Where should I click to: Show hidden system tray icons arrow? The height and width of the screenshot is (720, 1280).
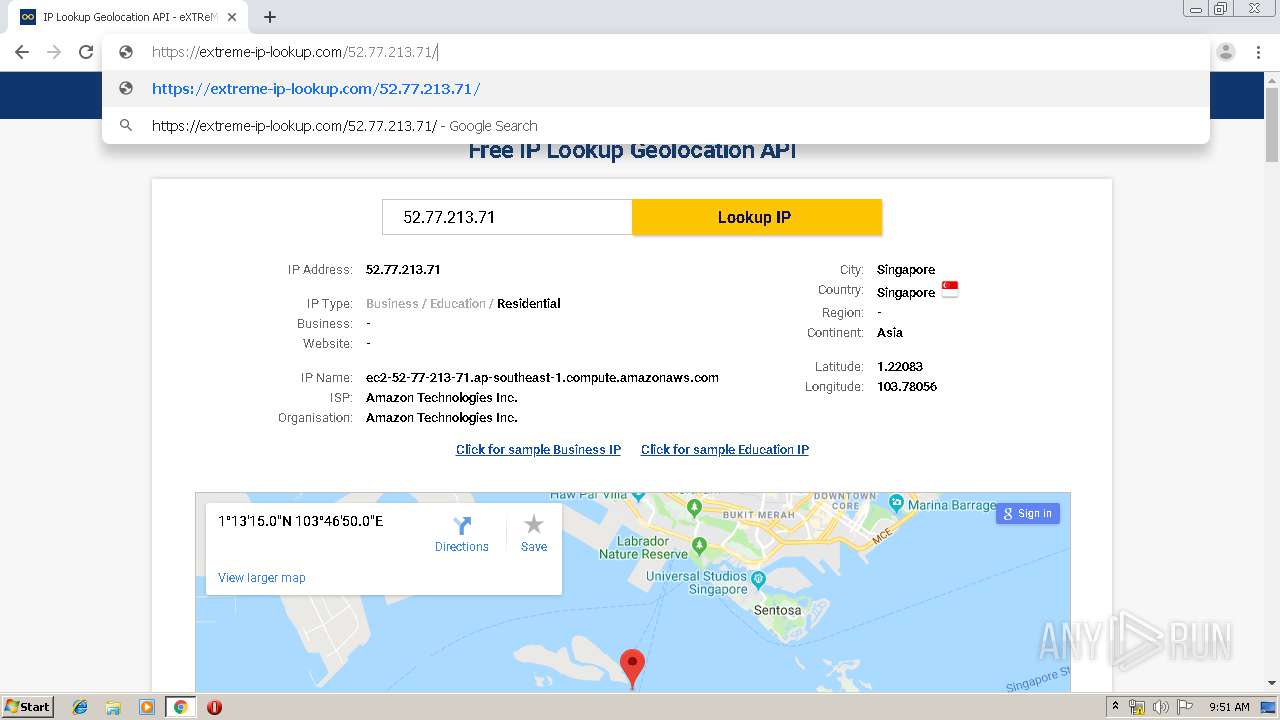click(x=1115, y=706)
